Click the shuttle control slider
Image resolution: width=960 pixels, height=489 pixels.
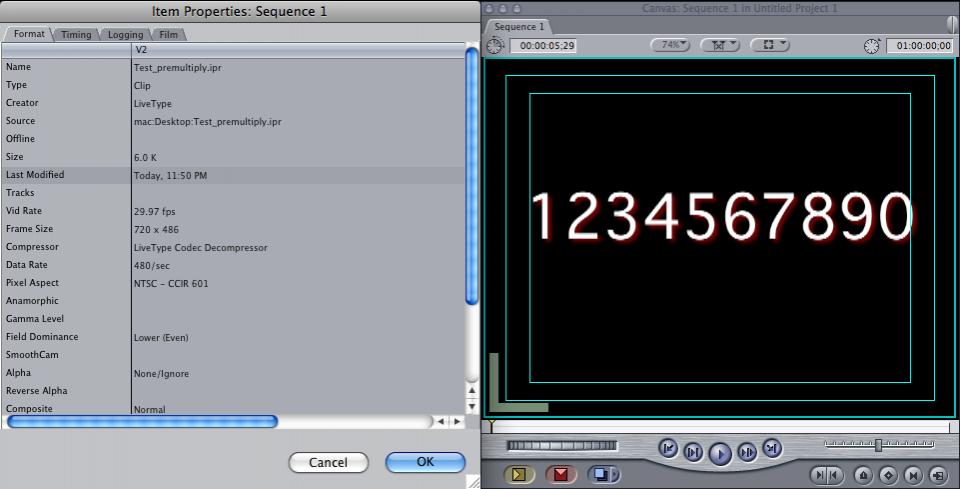[x=878, y=445]
